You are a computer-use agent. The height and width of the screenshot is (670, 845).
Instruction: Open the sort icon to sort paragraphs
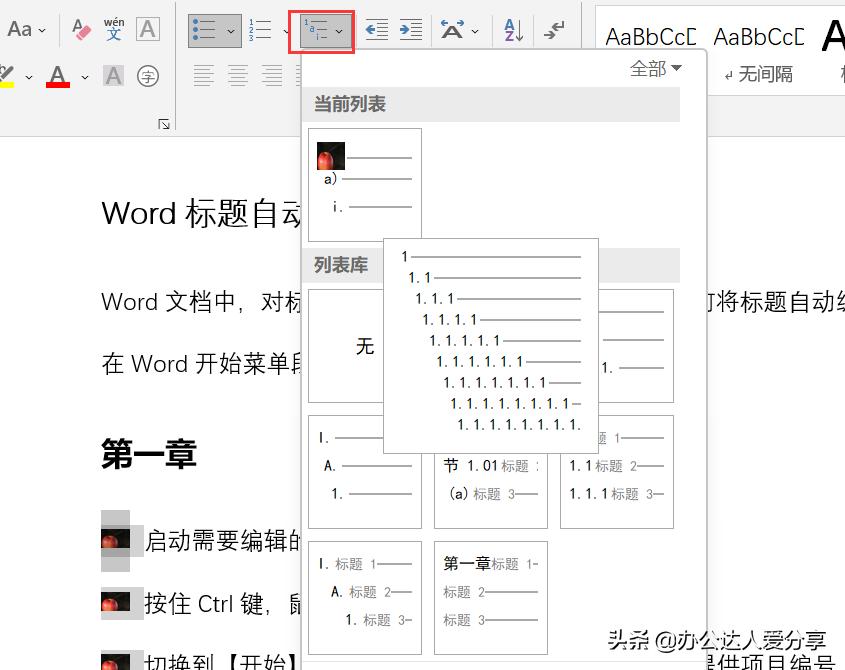(511, 30)
